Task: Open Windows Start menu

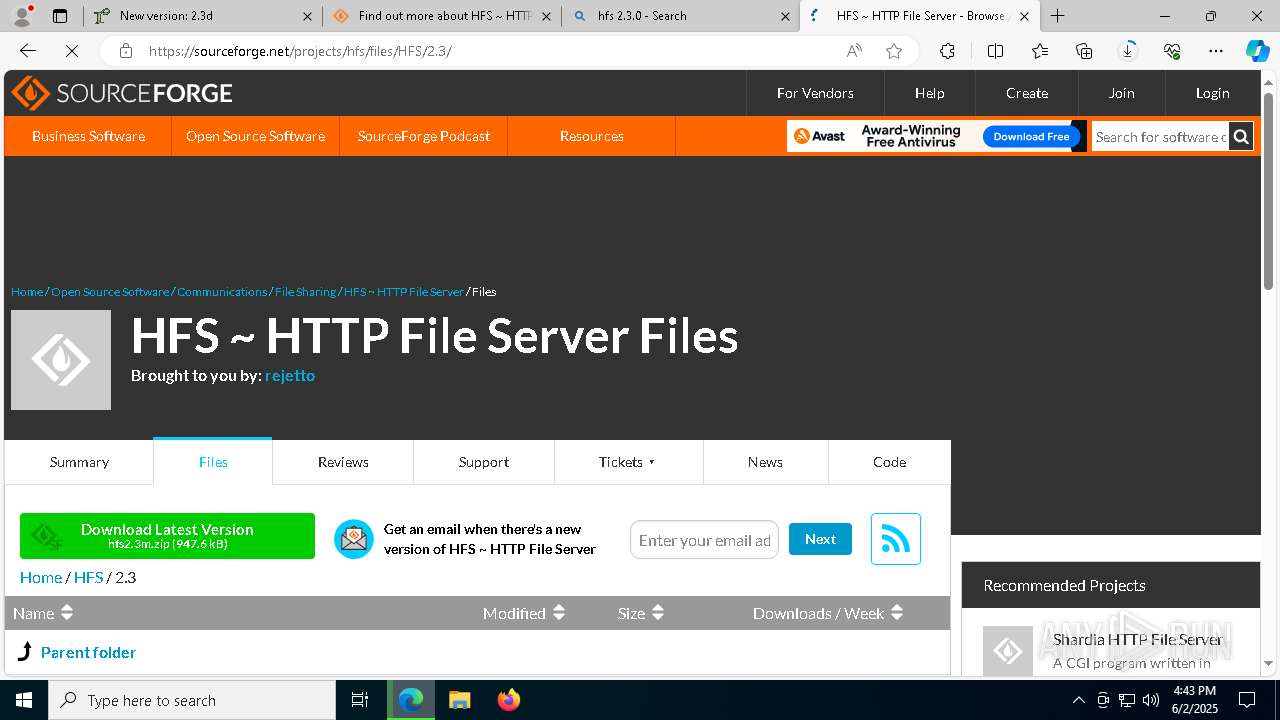Action: coord(24,700)
